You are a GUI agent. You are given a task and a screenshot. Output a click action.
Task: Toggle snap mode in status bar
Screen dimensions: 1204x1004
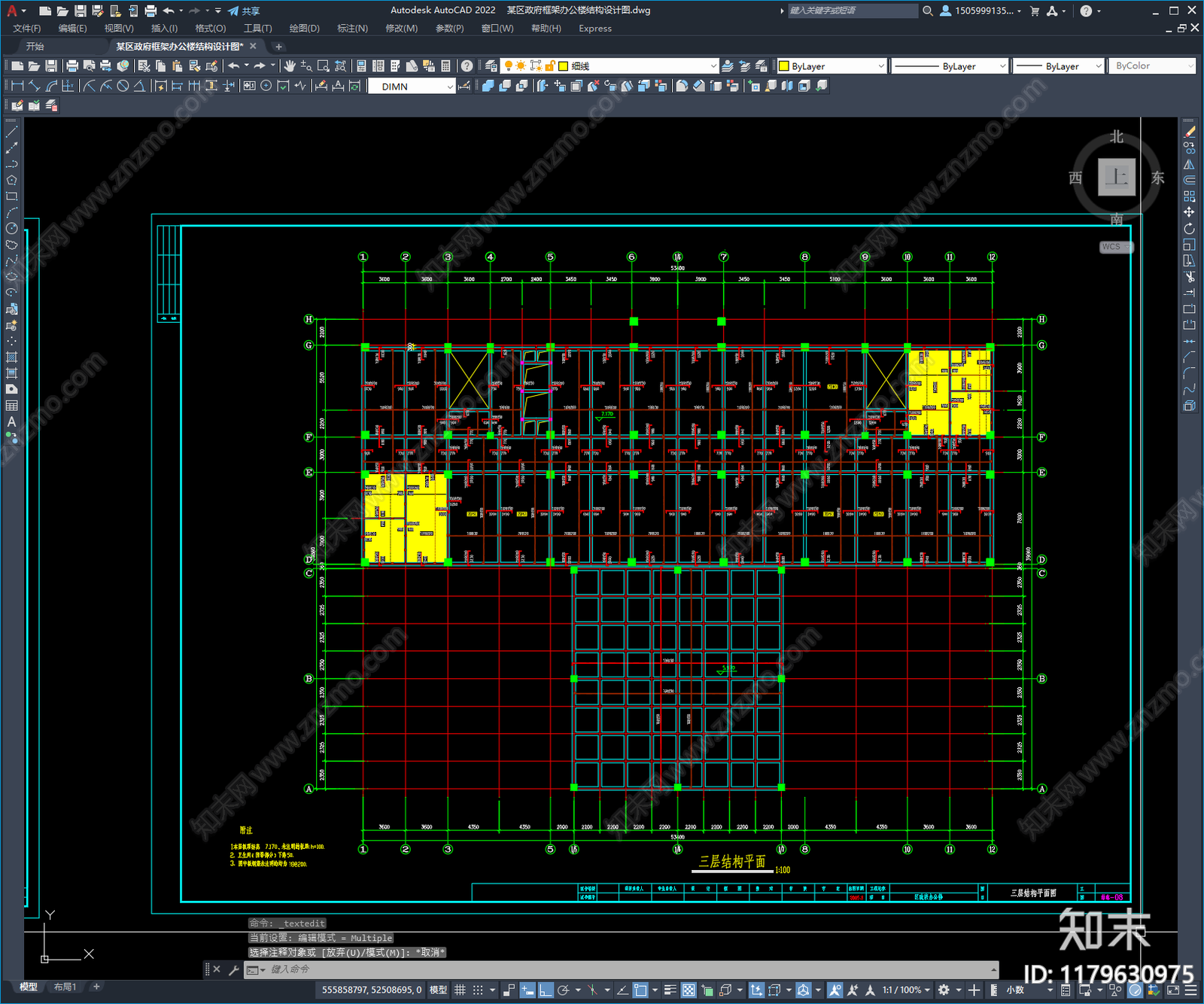pyautogui.click(x=478, y=990)
